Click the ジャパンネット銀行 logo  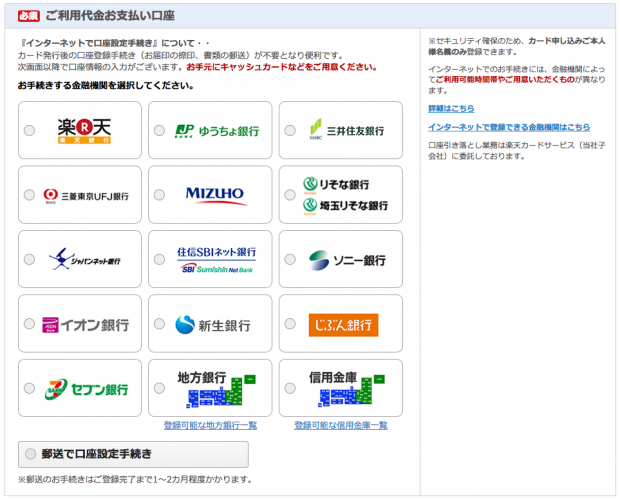point(84,259)
